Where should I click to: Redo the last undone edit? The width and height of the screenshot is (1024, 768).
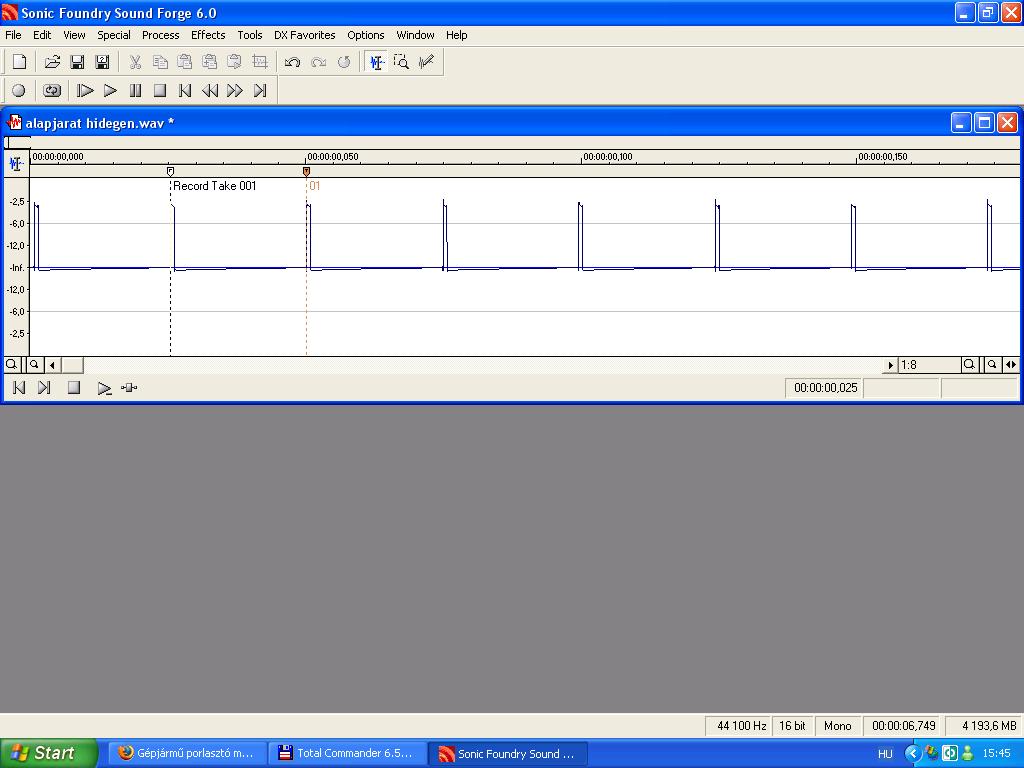(x=318, y=62)
